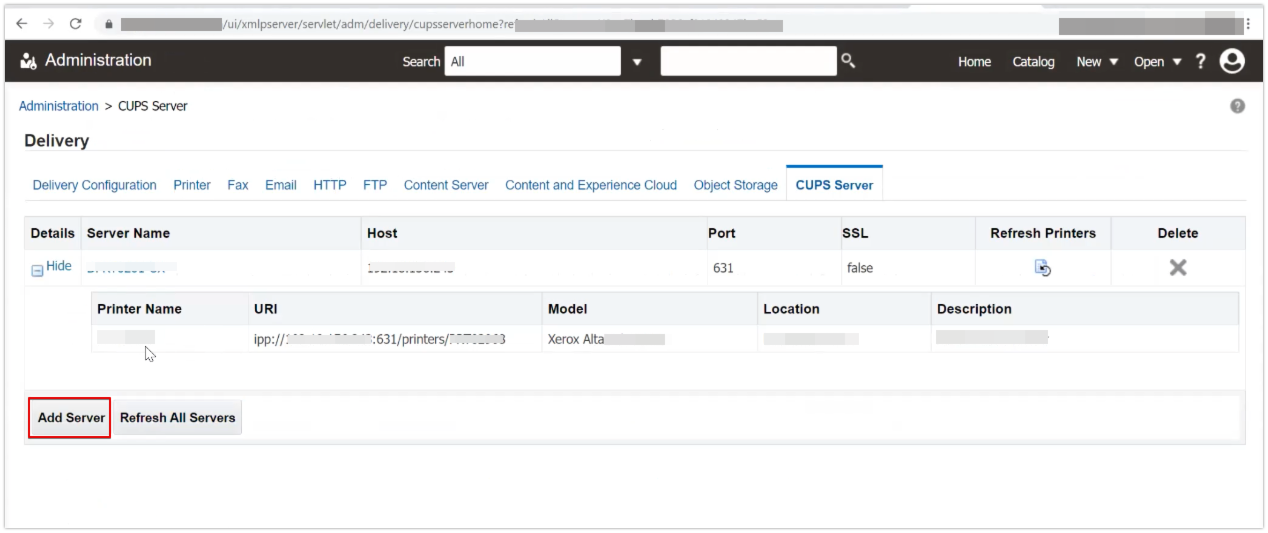This screenshot has width=1268, height=533.
Task: Open Content and Experience Cloud tab
Action: click(591, 185)
